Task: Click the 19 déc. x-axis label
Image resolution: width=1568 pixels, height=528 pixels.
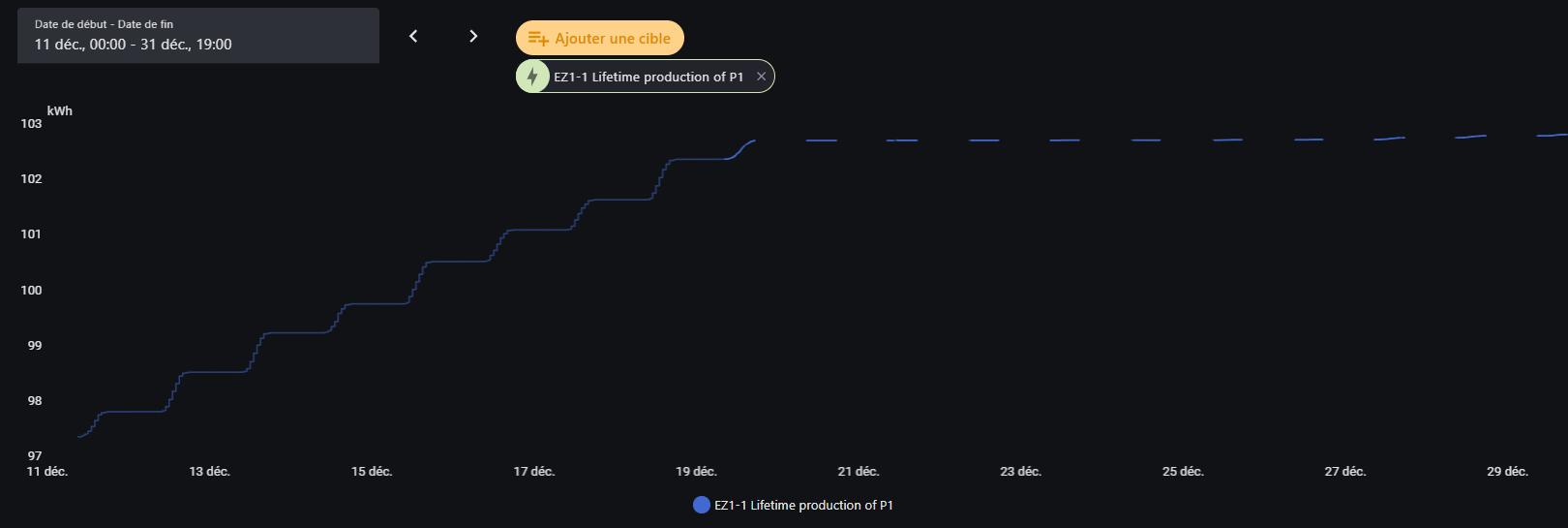Action: (x=696, y=472)
